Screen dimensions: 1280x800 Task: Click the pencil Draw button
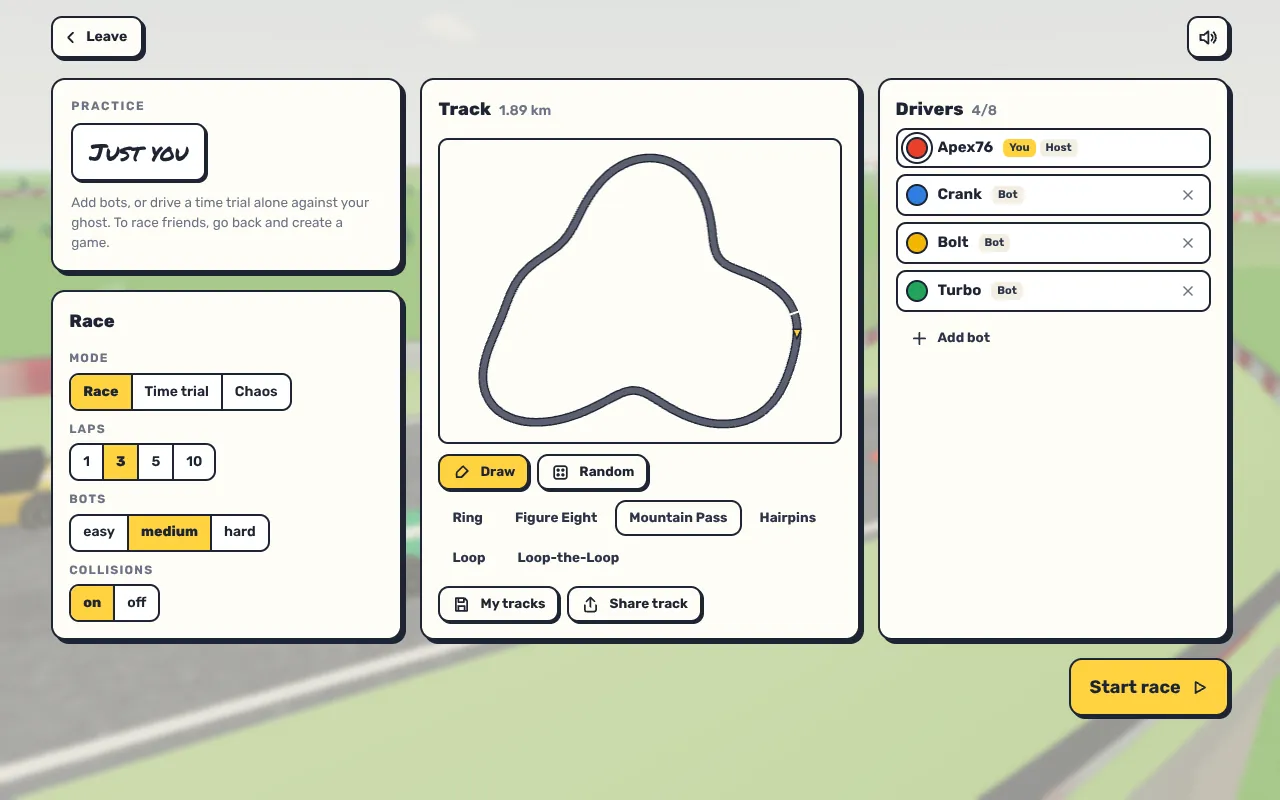tap(483, 472)
